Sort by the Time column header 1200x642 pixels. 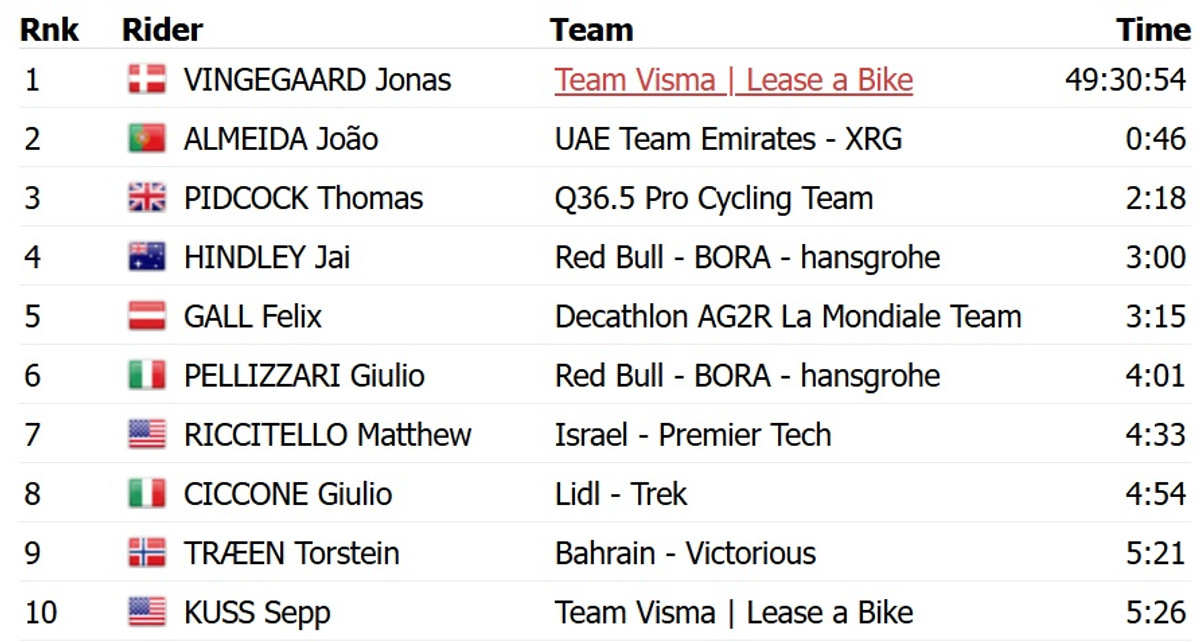[x=1153, y=30]
